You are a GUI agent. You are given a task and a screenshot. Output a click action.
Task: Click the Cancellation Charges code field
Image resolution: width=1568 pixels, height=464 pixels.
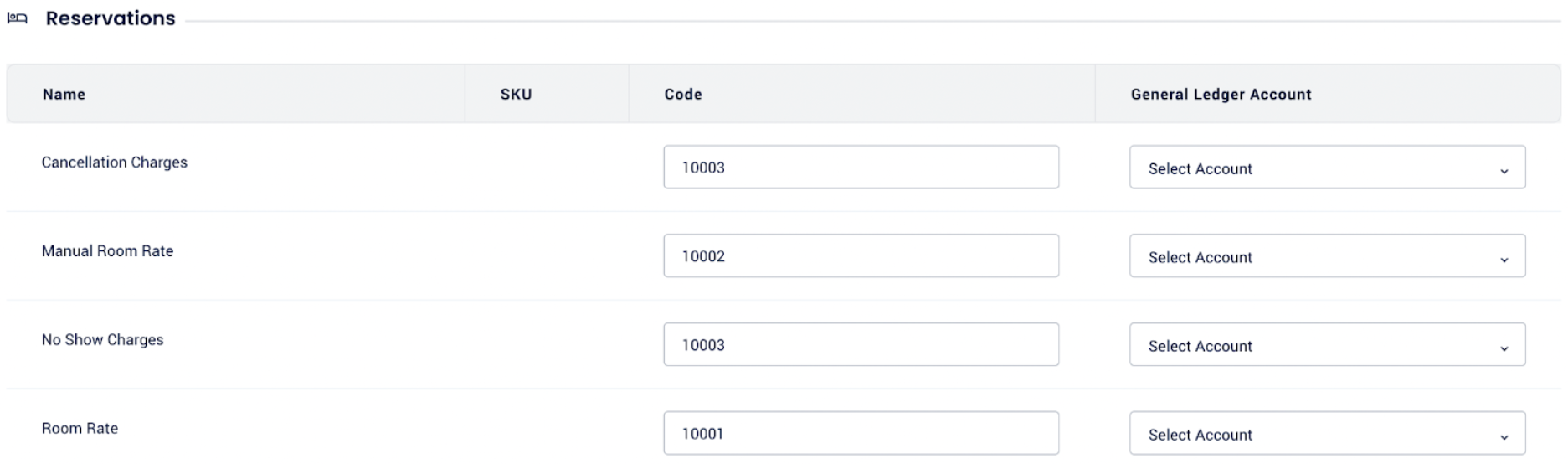pos(861,168)
